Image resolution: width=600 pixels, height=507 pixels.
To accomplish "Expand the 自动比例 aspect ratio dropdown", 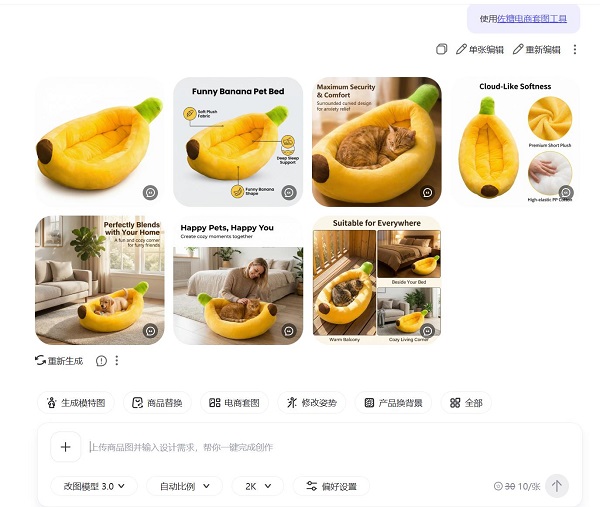I will (185, 486).
